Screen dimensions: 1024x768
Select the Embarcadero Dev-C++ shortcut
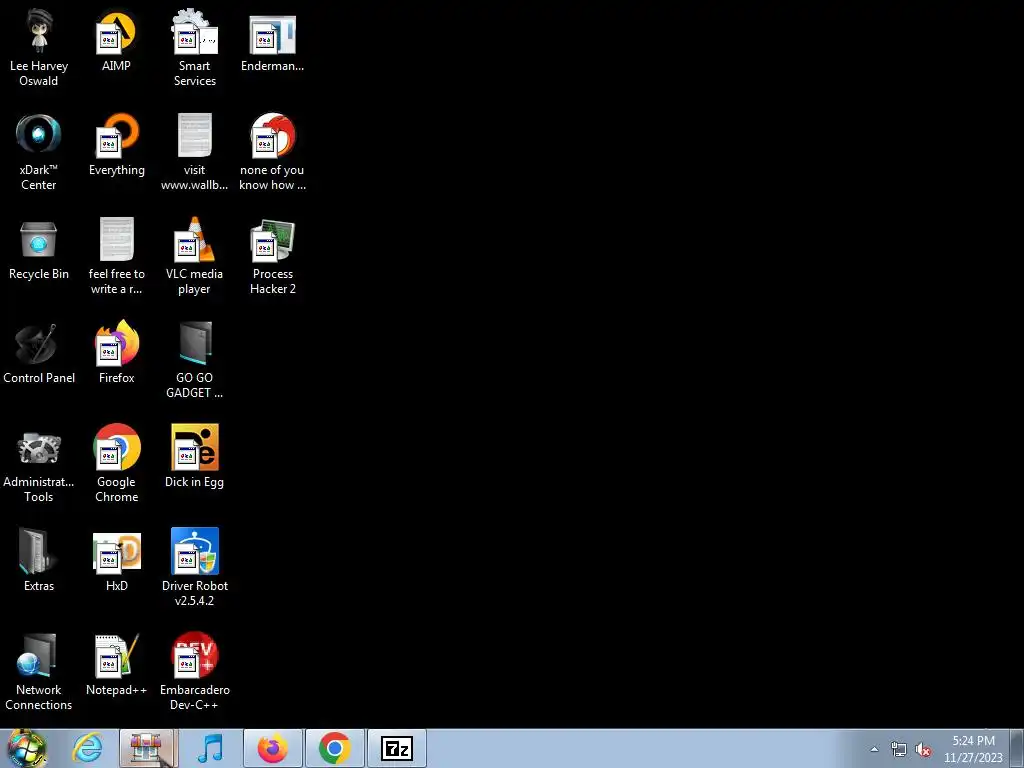(195, 671)
